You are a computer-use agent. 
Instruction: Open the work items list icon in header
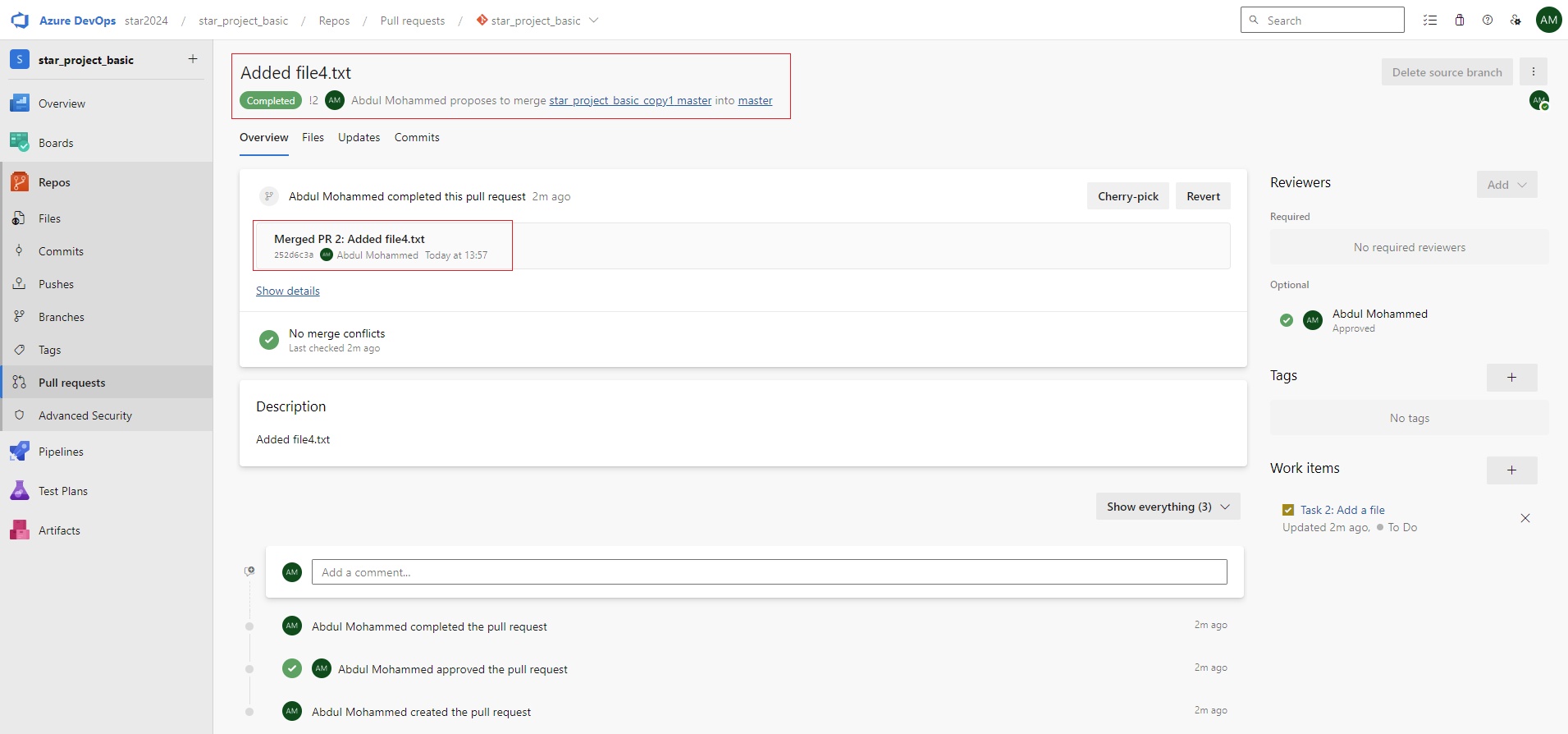1430,21
